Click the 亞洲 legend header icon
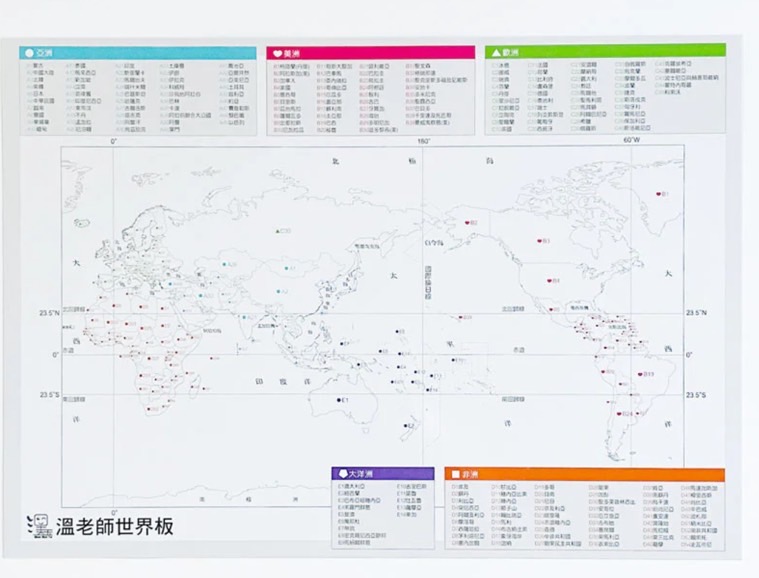 click(30, 52)
